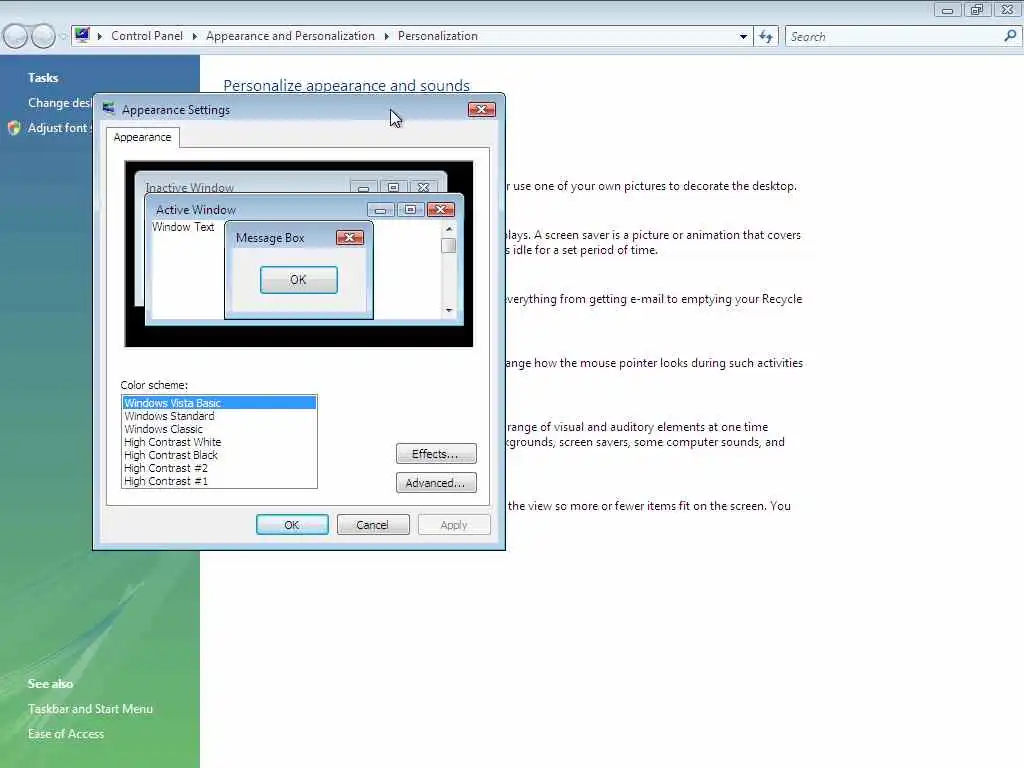Click the Active Window preview title

point(196,210)
